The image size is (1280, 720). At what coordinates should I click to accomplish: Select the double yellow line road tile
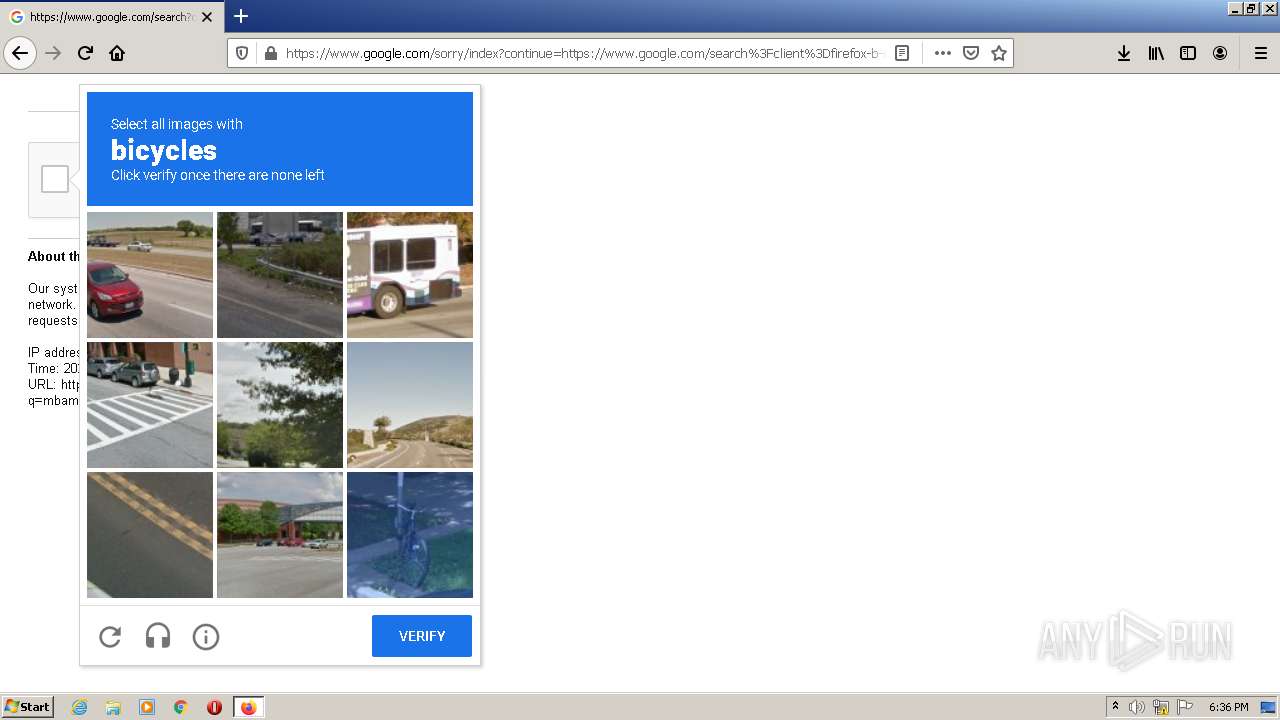pyautogui.click(x=150, y=535)
